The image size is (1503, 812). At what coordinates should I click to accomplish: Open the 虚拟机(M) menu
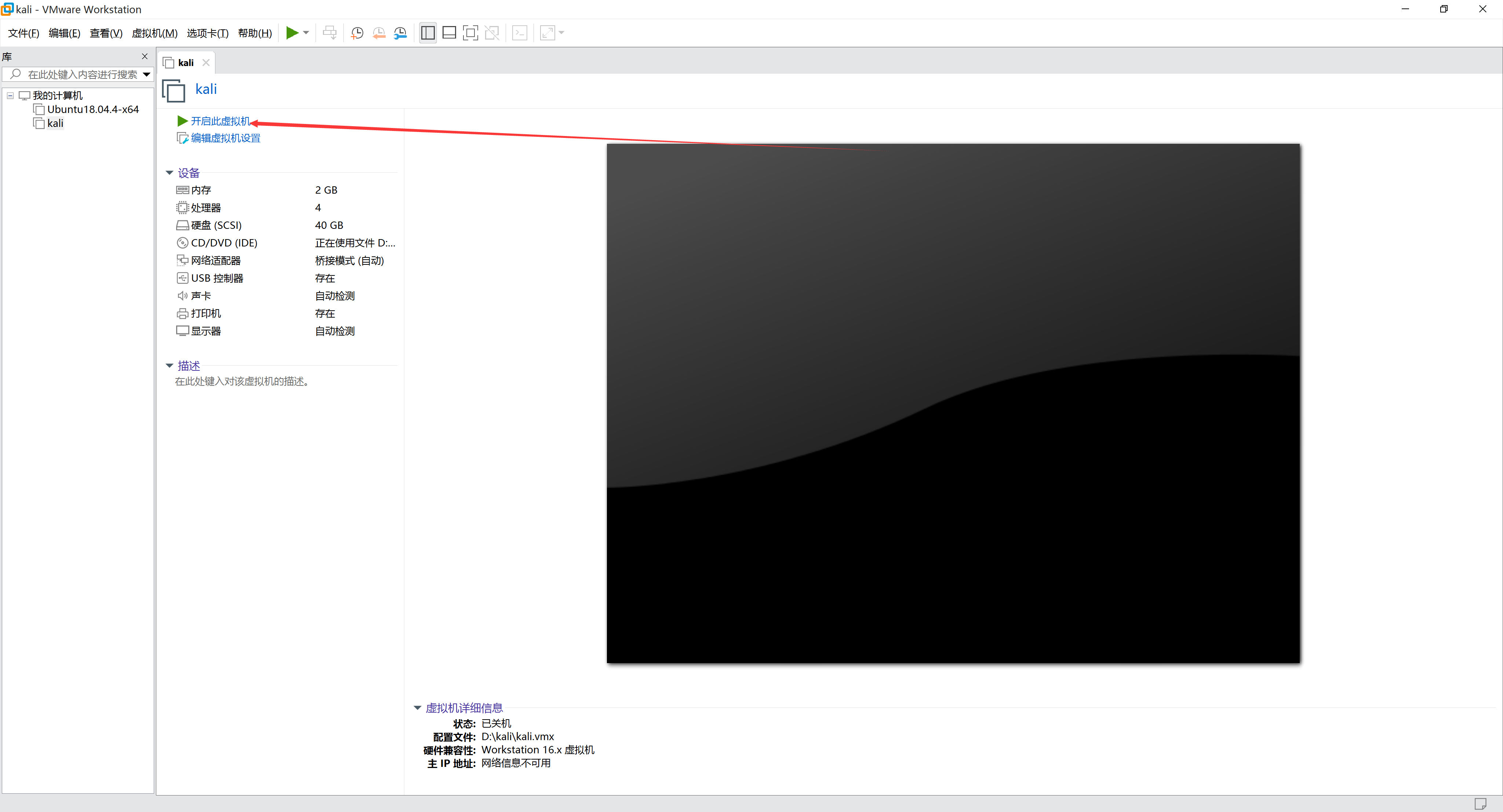pyautogui.click(x=154, y=33)
